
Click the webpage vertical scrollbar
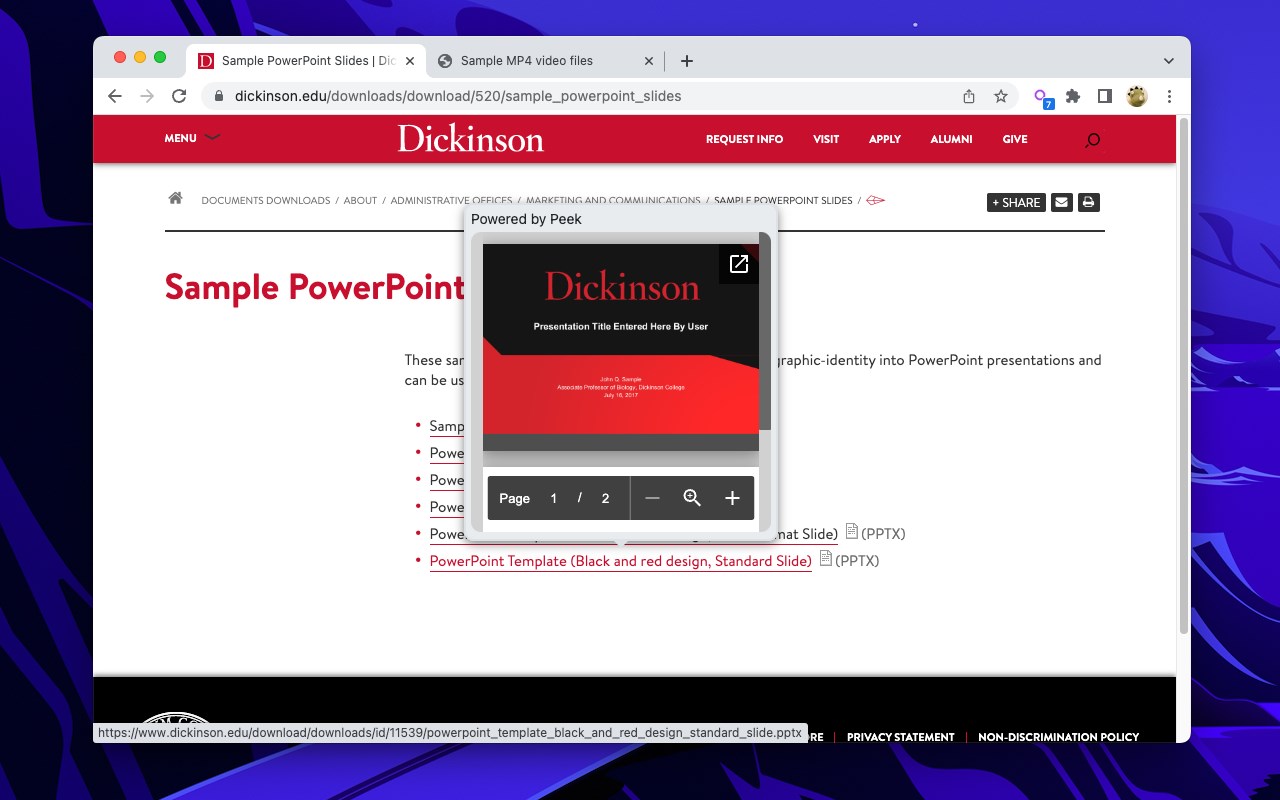(x=1183, y=375)
